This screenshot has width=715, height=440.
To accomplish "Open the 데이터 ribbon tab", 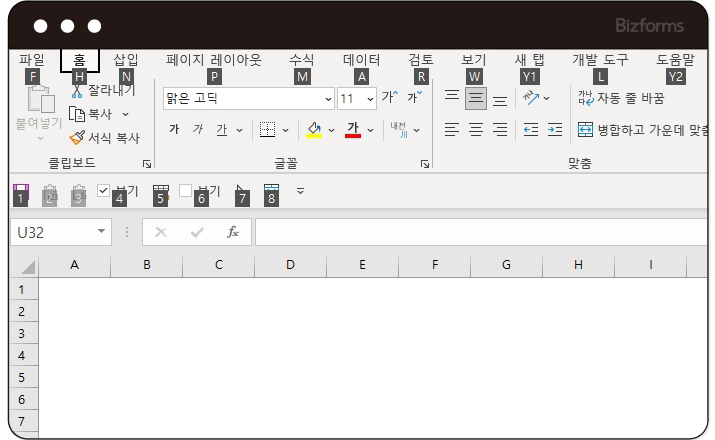I will (361, 60).
